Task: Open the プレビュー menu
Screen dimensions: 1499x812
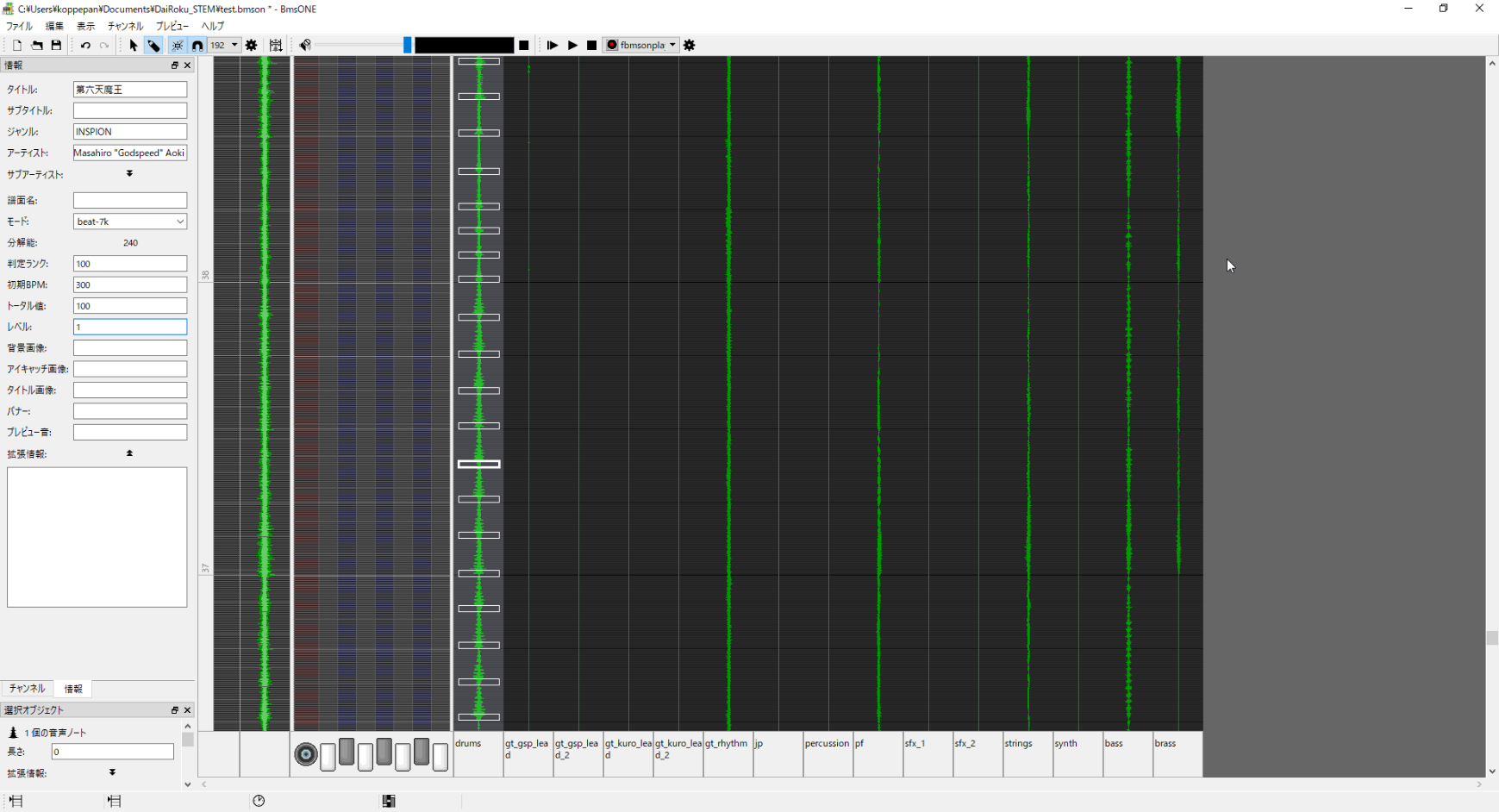Action: (172, 26)
